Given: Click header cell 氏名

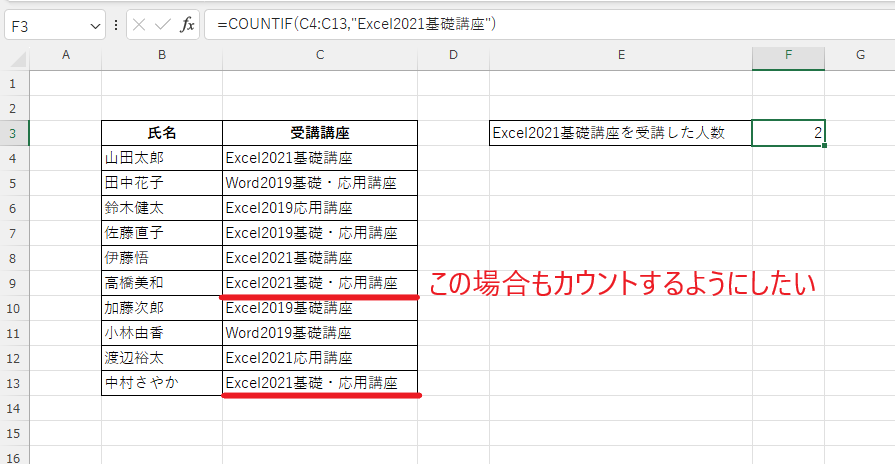Looking at the screenshot, I should (x=162, y=133).
